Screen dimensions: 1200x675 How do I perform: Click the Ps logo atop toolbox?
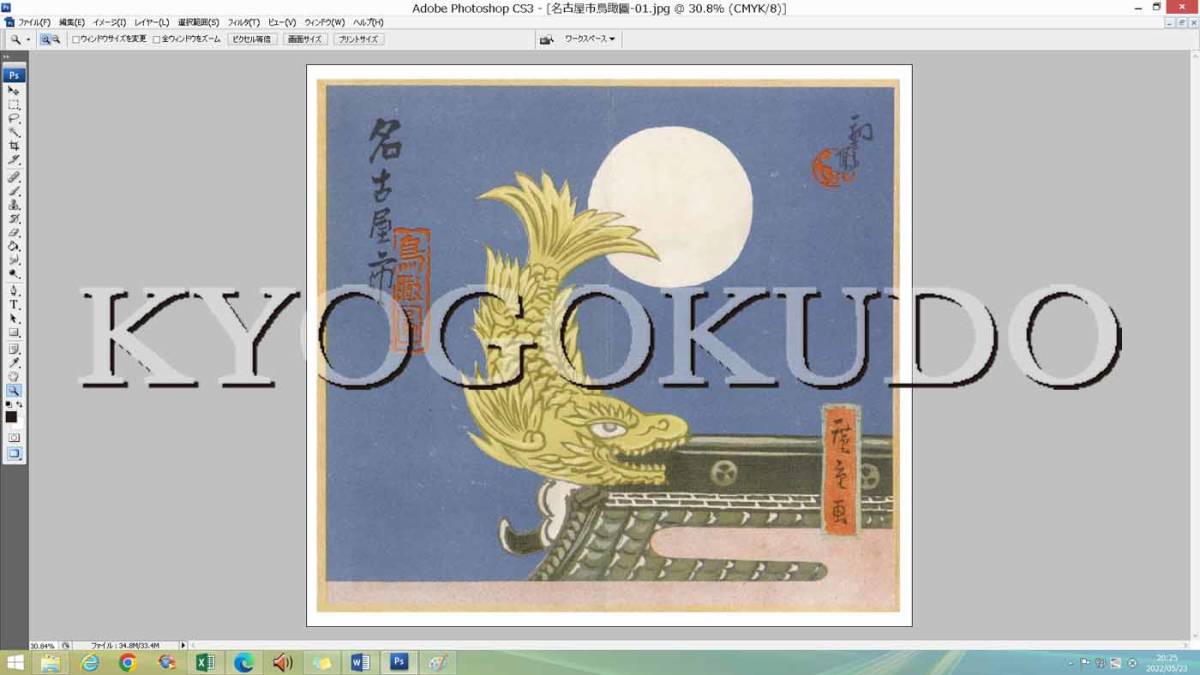click(x=14, y=75)
